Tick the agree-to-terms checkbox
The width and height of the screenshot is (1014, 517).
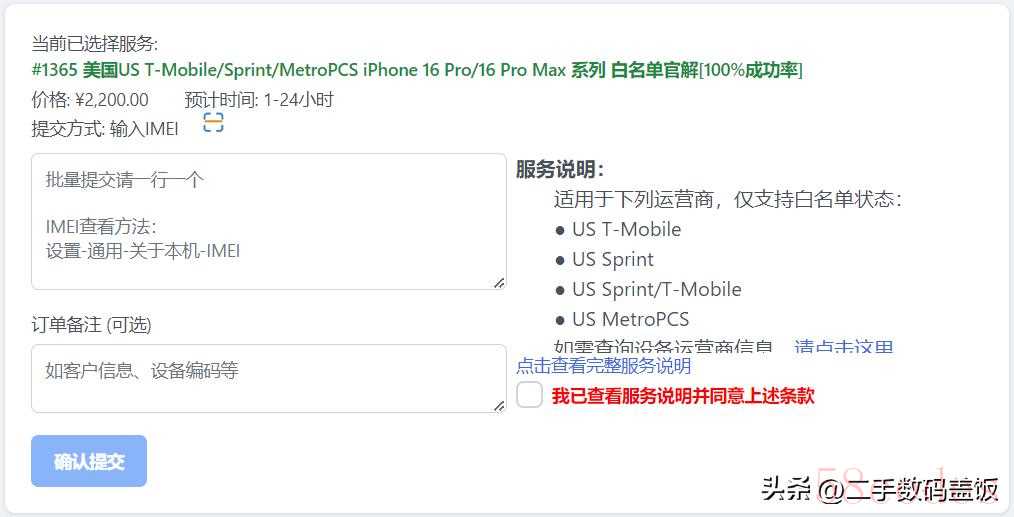click(529, 395)
